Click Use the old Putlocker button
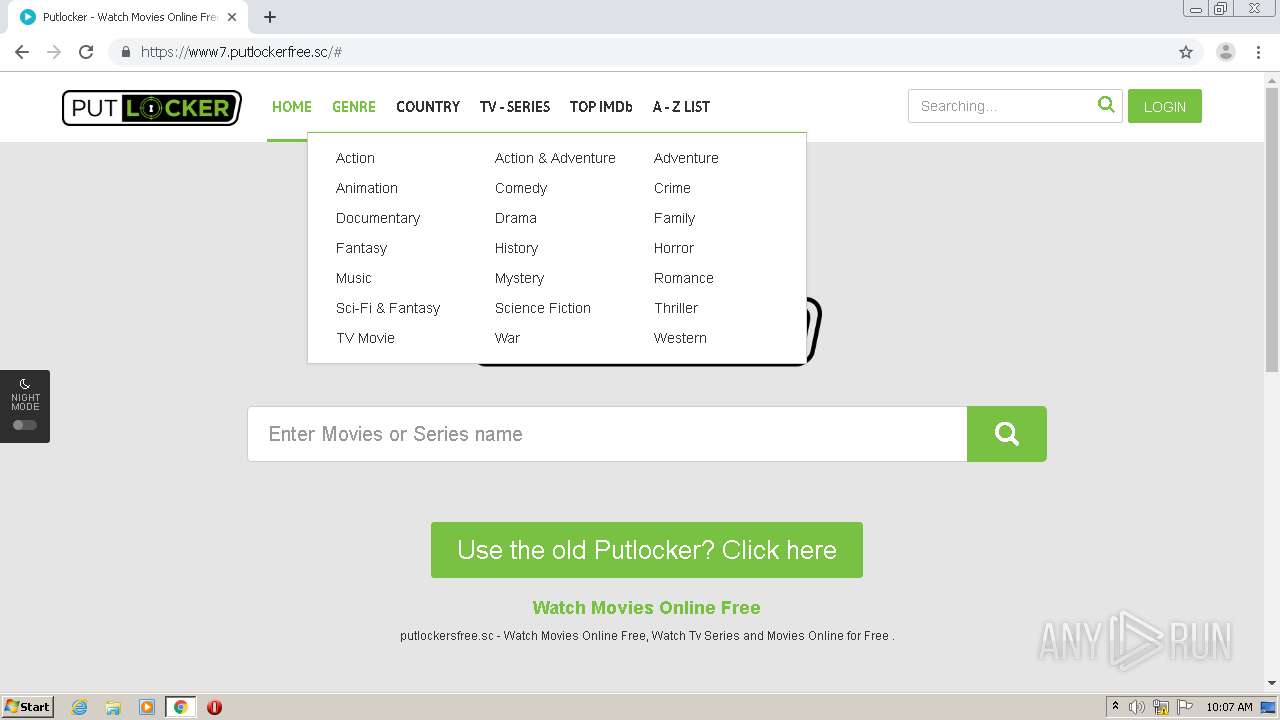The width and height of the screenshot is (1280, 720). 647,550
